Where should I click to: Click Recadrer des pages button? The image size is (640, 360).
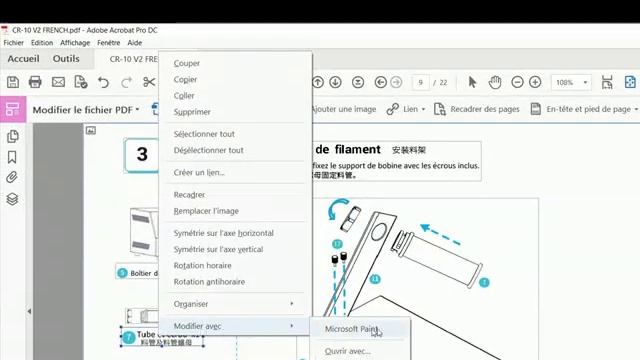(x=477, y=109)
